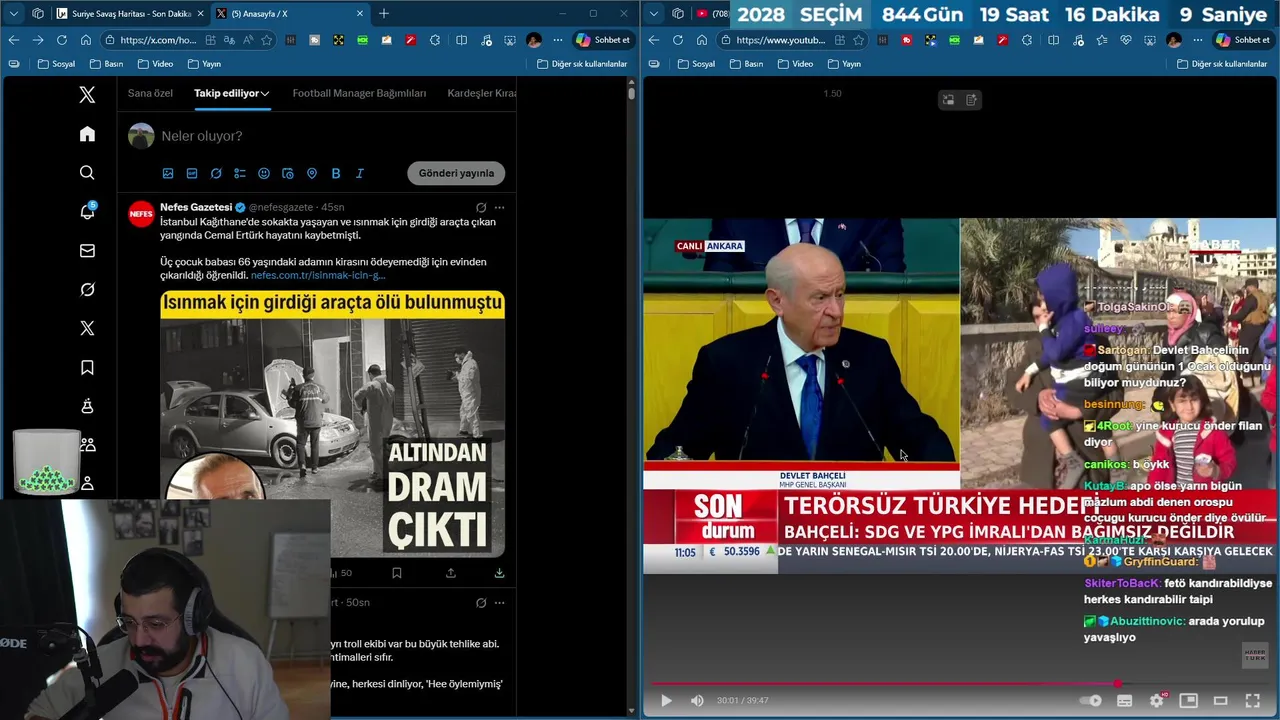
Task: Open X home from sidebar house icon
Action: (x=87, y=134)
